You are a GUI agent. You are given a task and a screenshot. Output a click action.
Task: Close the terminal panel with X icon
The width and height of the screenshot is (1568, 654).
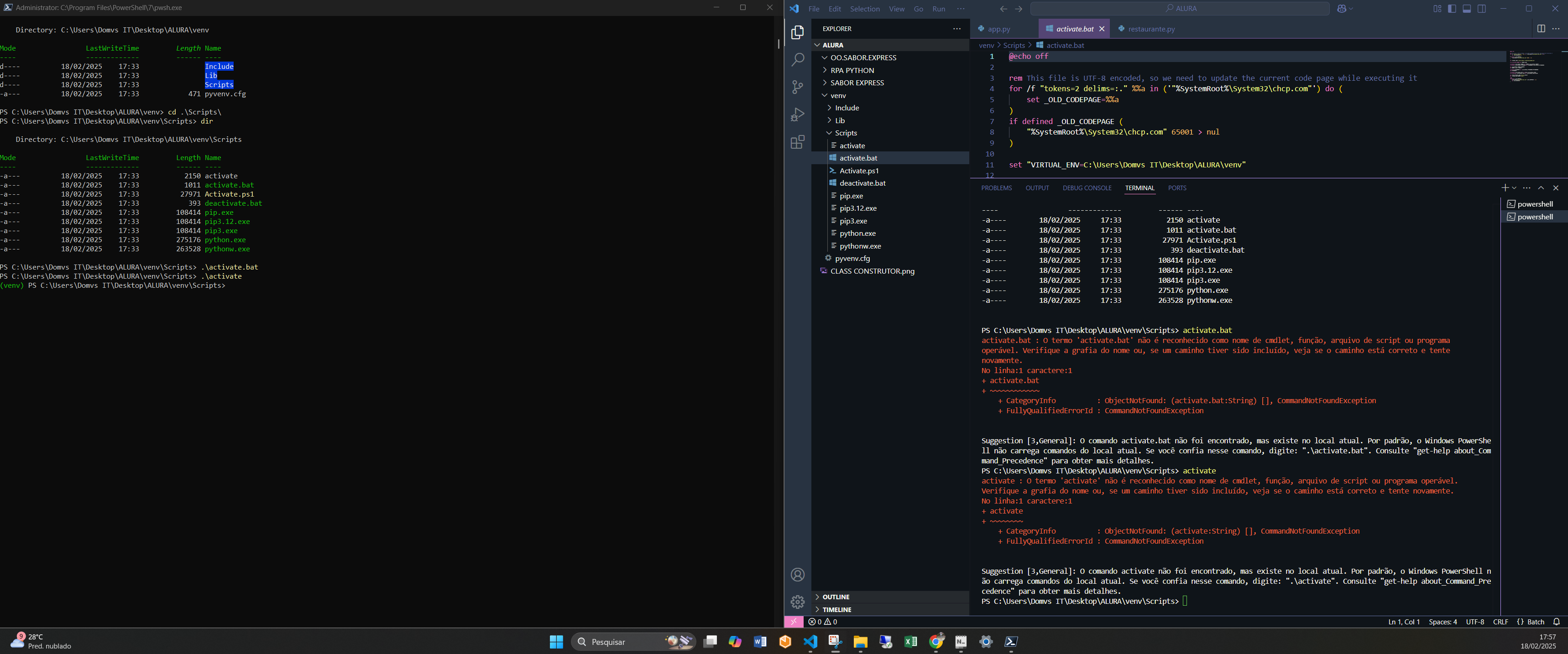click(1556, 188)
